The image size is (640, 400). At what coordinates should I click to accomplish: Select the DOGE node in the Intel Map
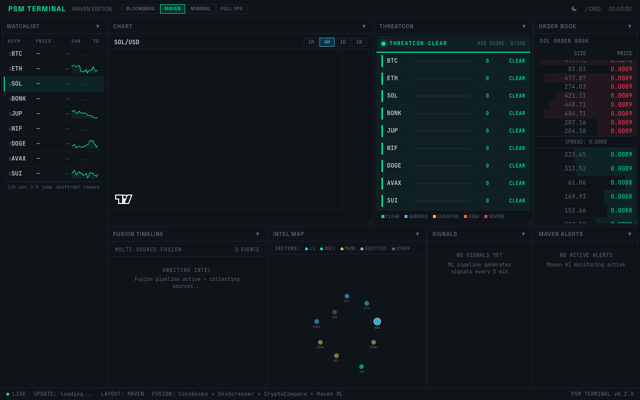tap(320, 342)
